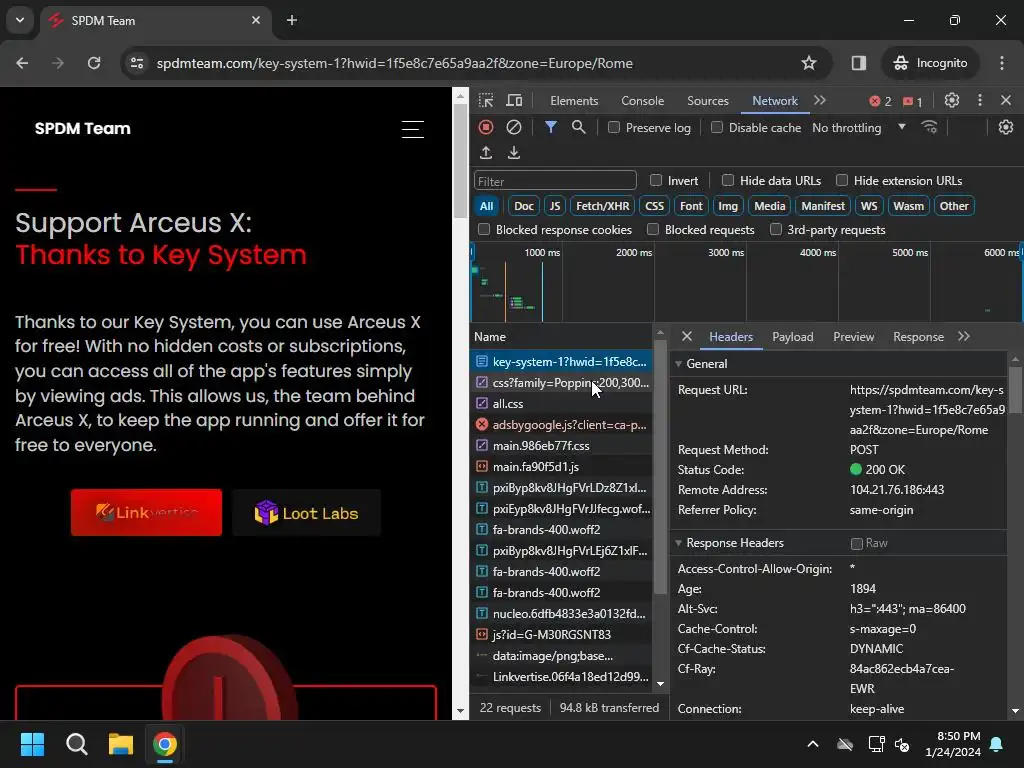Click the network filter text field

pyautogui.click(x=555, y=181)
